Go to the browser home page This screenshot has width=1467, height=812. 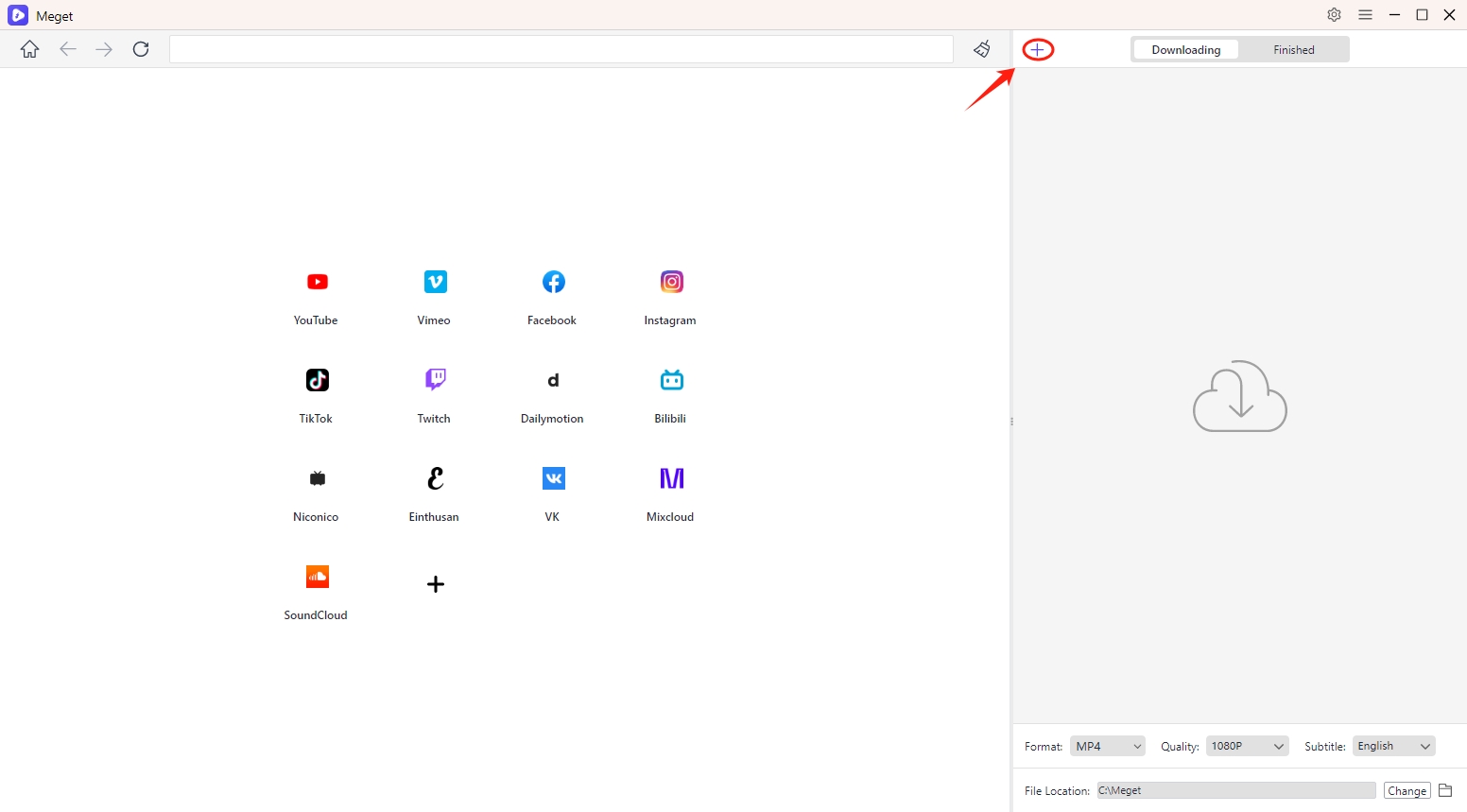(x=30, y=49)
